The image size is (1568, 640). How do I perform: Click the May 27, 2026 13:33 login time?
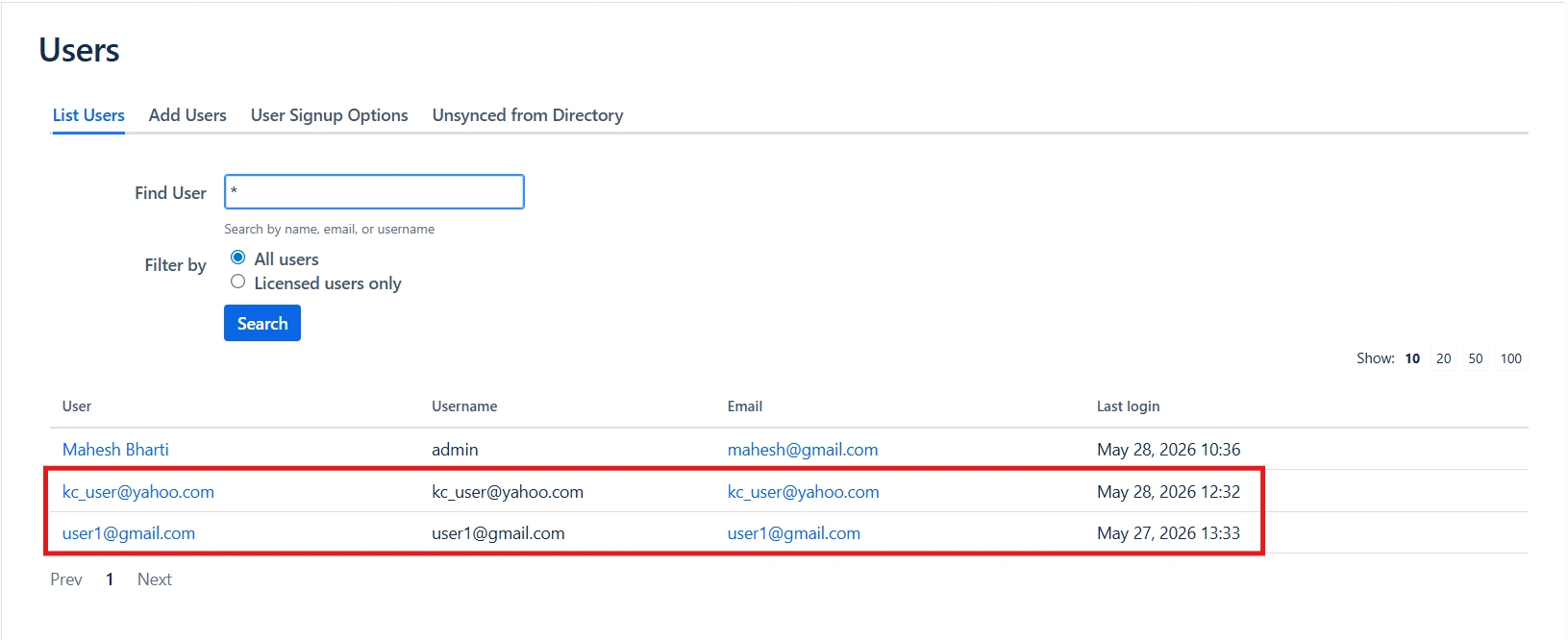[x=1169, y=533]
